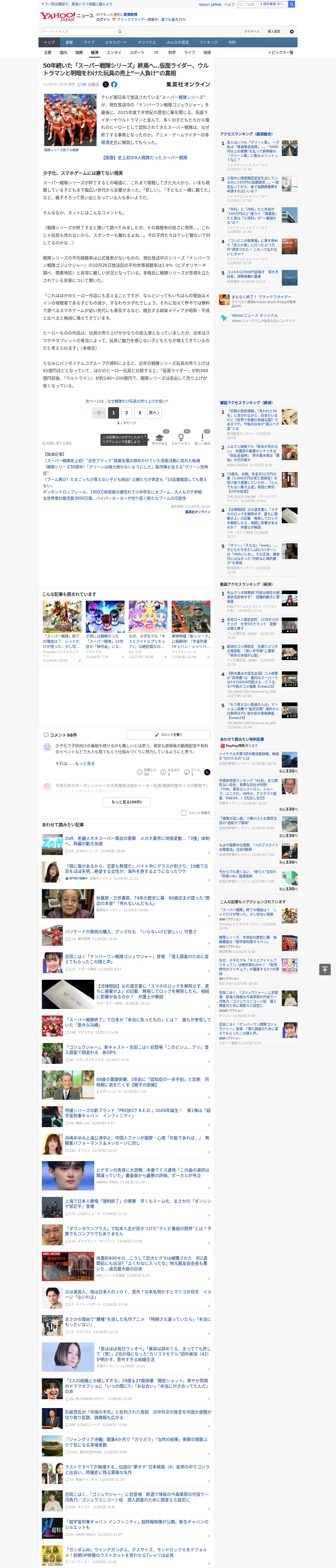Open the 速報 tab

click(x=69, y=42)
